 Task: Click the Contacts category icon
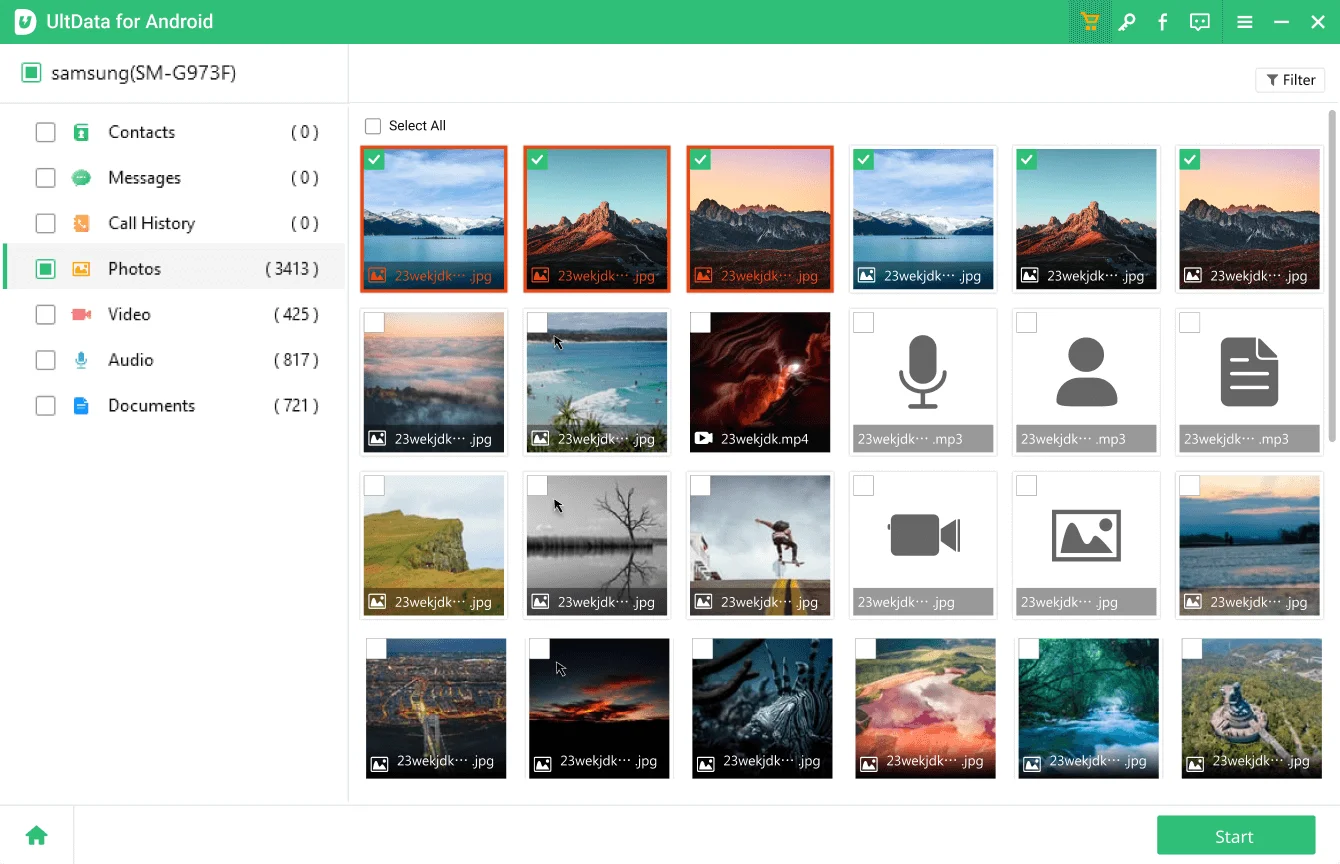[x=81, y=132]
